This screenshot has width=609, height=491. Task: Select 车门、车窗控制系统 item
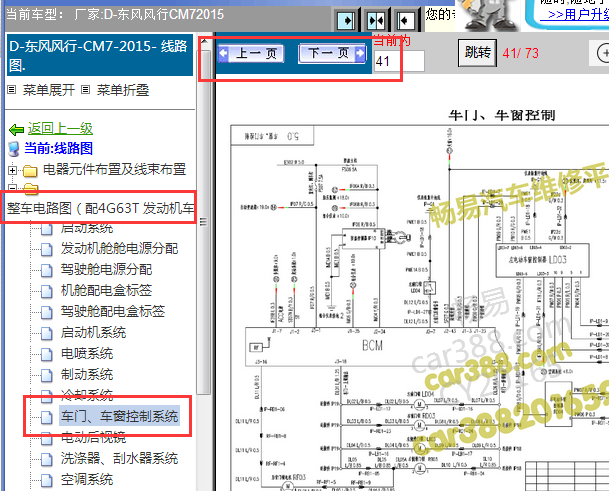pos(119,416)
